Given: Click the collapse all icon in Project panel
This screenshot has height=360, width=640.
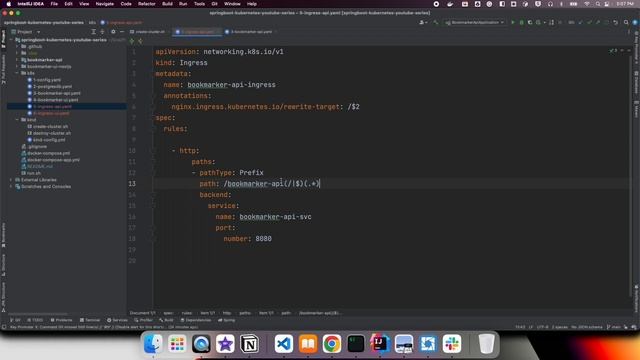Looking at the screenshot, I should (102, 31).
